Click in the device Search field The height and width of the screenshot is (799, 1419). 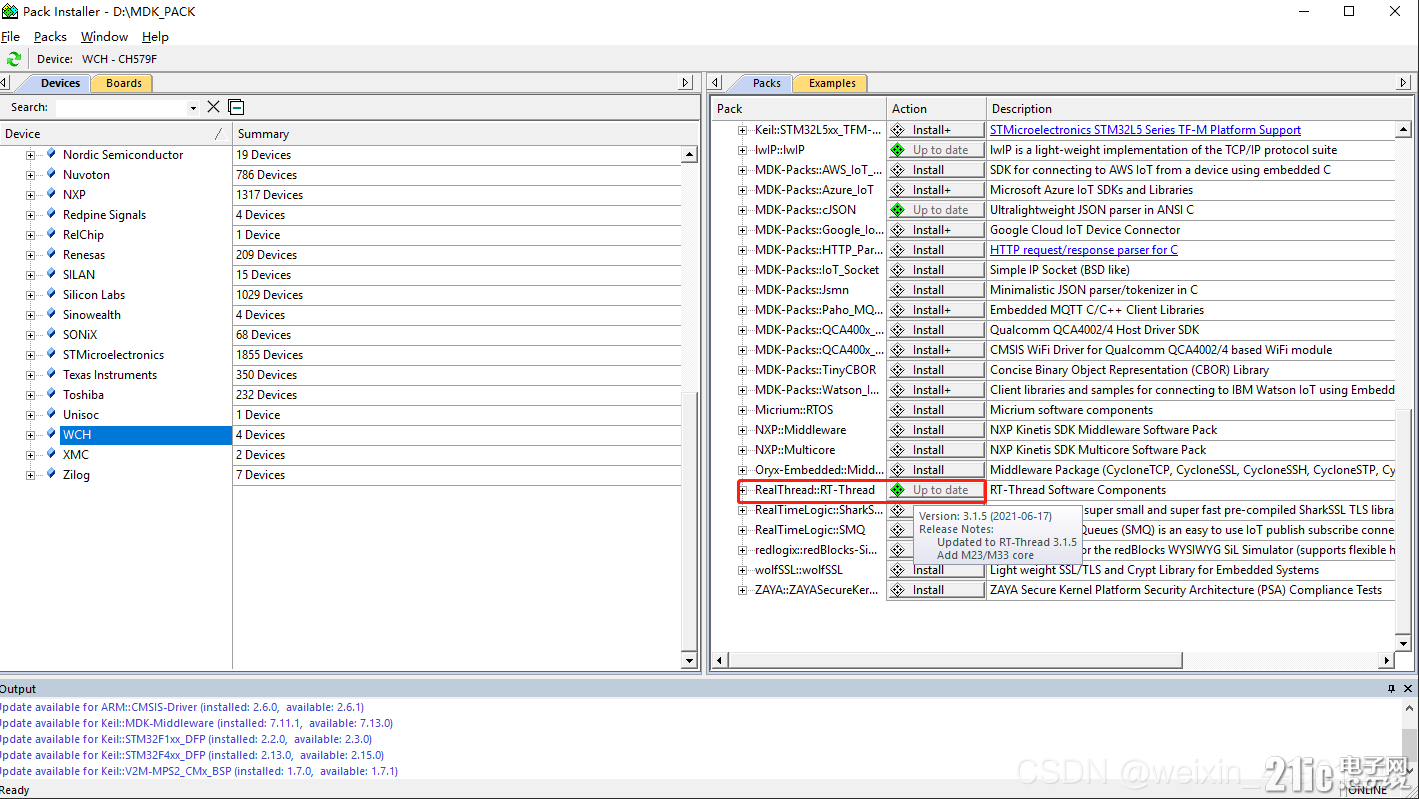[121, 107]
